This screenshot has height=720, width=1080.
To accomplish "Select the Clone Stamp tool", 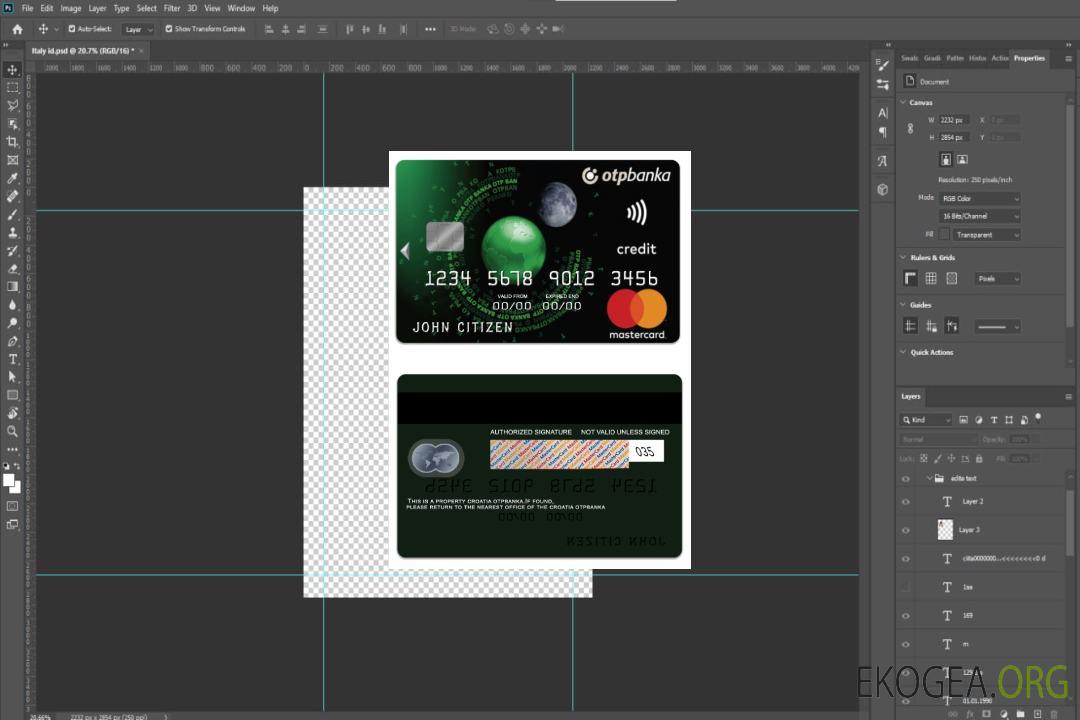I will 12,232.
